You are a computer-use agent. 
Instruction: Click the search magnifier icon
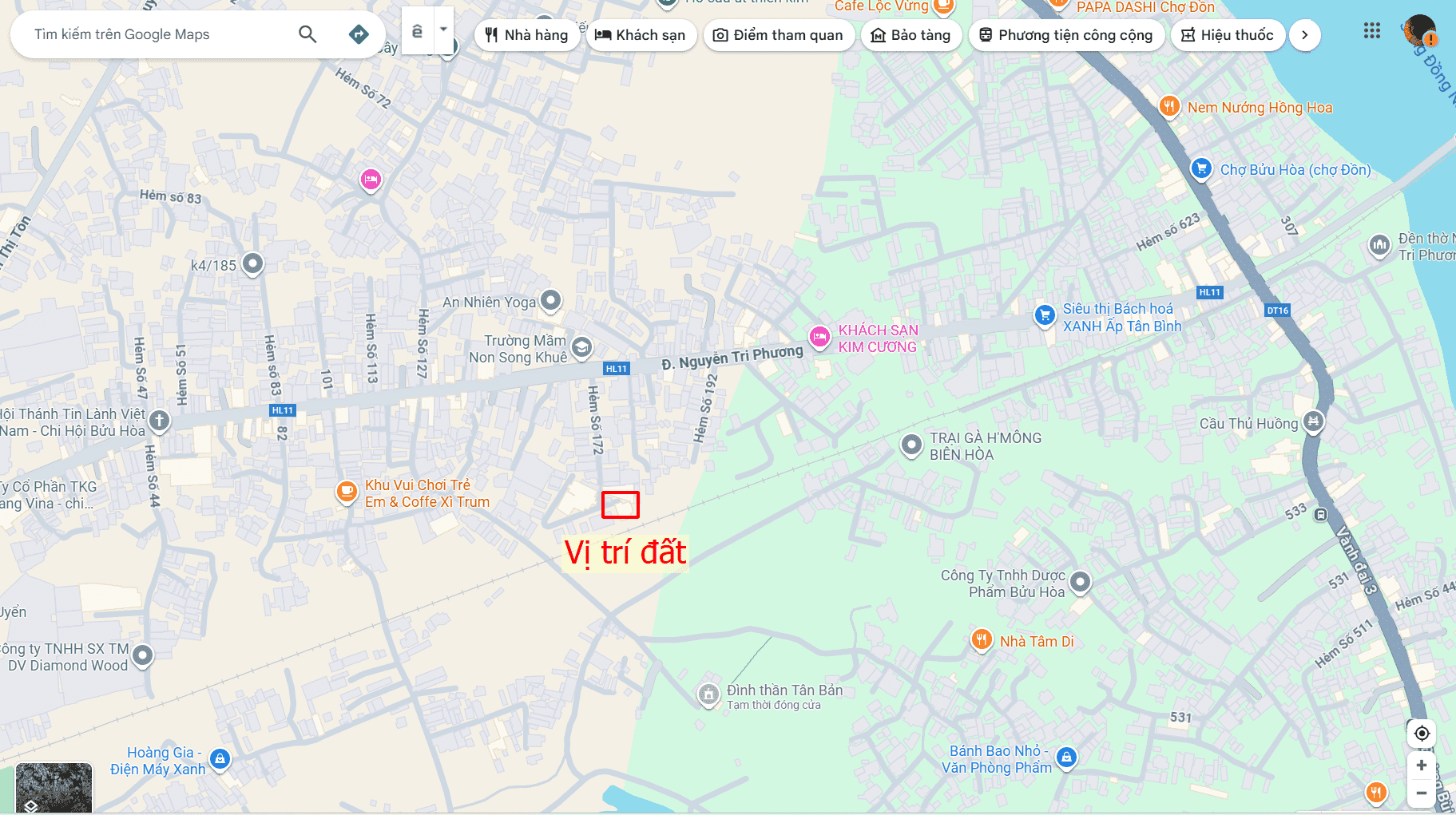[x=307, y=34]
